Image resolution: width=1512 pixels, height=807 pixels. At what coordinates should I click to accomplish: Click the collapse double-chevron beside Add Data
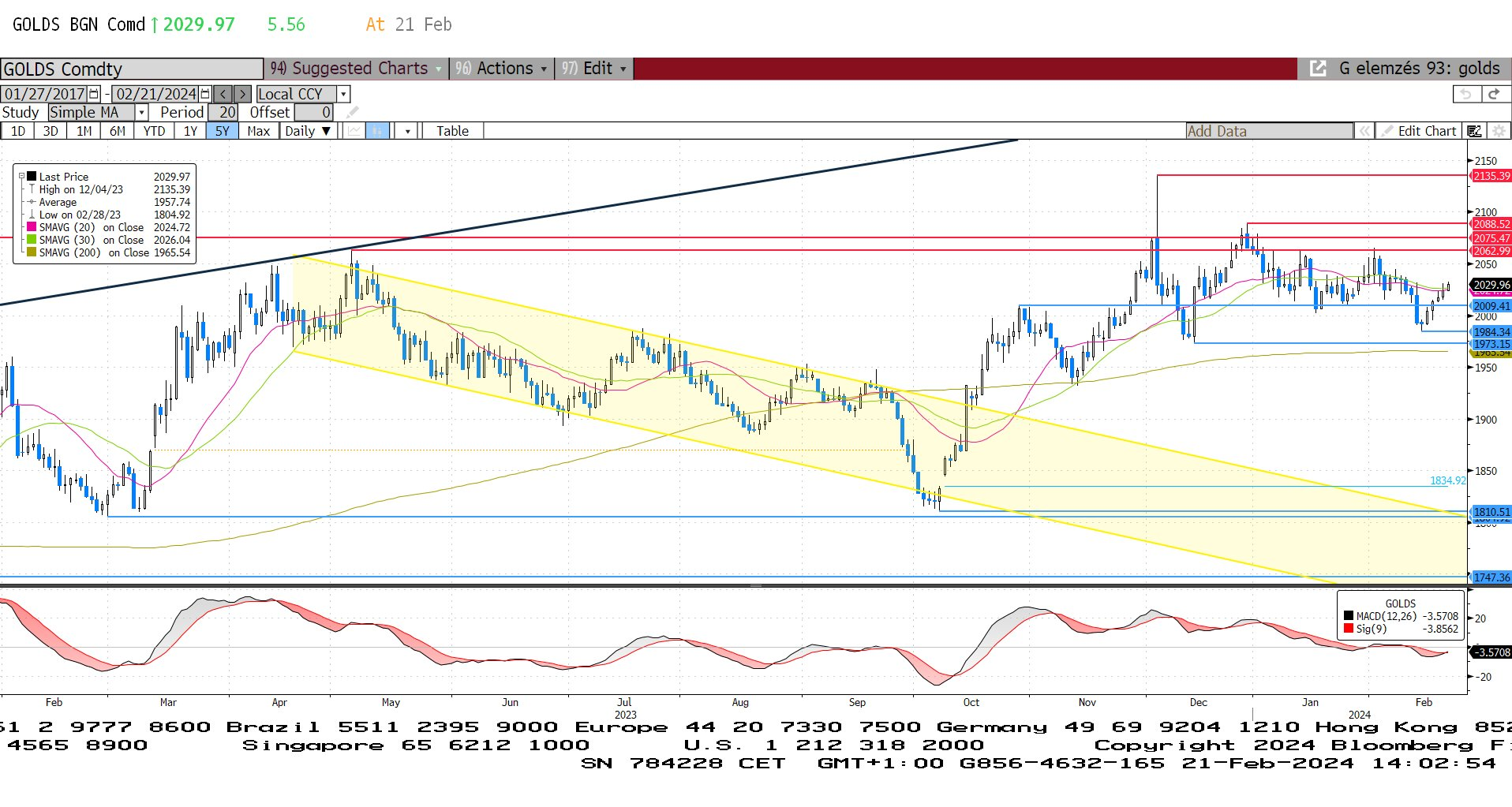(x=1364, y=131)
